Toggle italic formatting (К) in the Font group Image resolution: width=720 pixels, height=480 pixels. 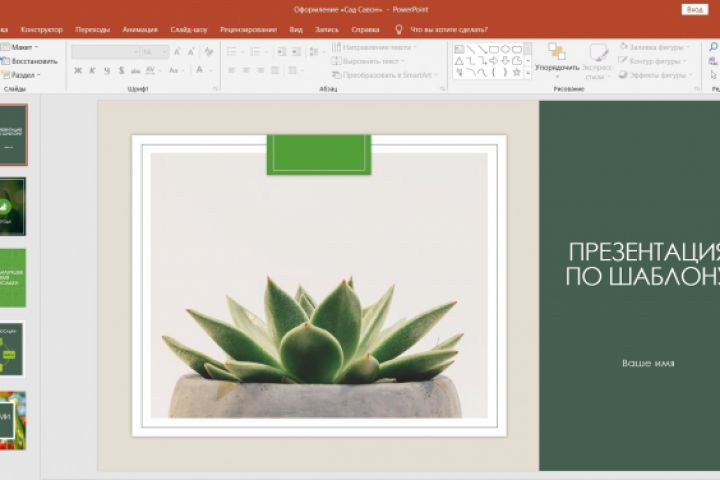(92, 71)
